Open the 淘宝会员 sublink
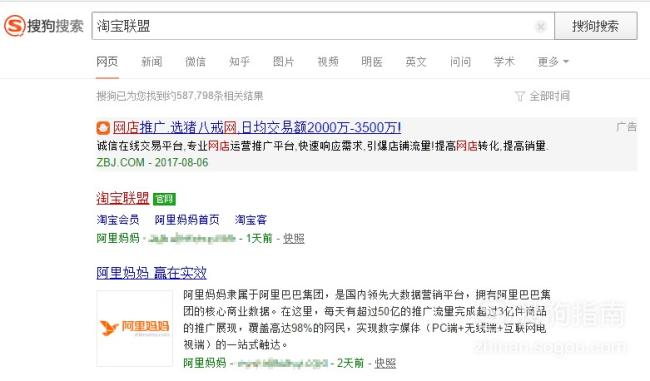Screen dimensions: 650x381 click(118, 220)
